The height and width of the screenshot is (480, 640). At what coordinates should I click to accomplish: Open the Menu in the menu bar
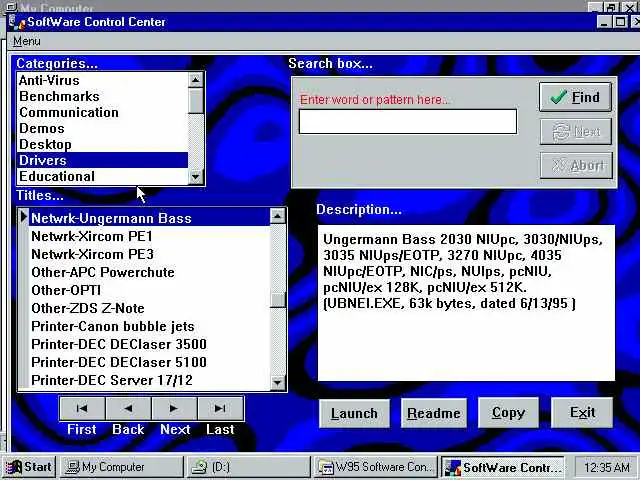pos(27,41)
